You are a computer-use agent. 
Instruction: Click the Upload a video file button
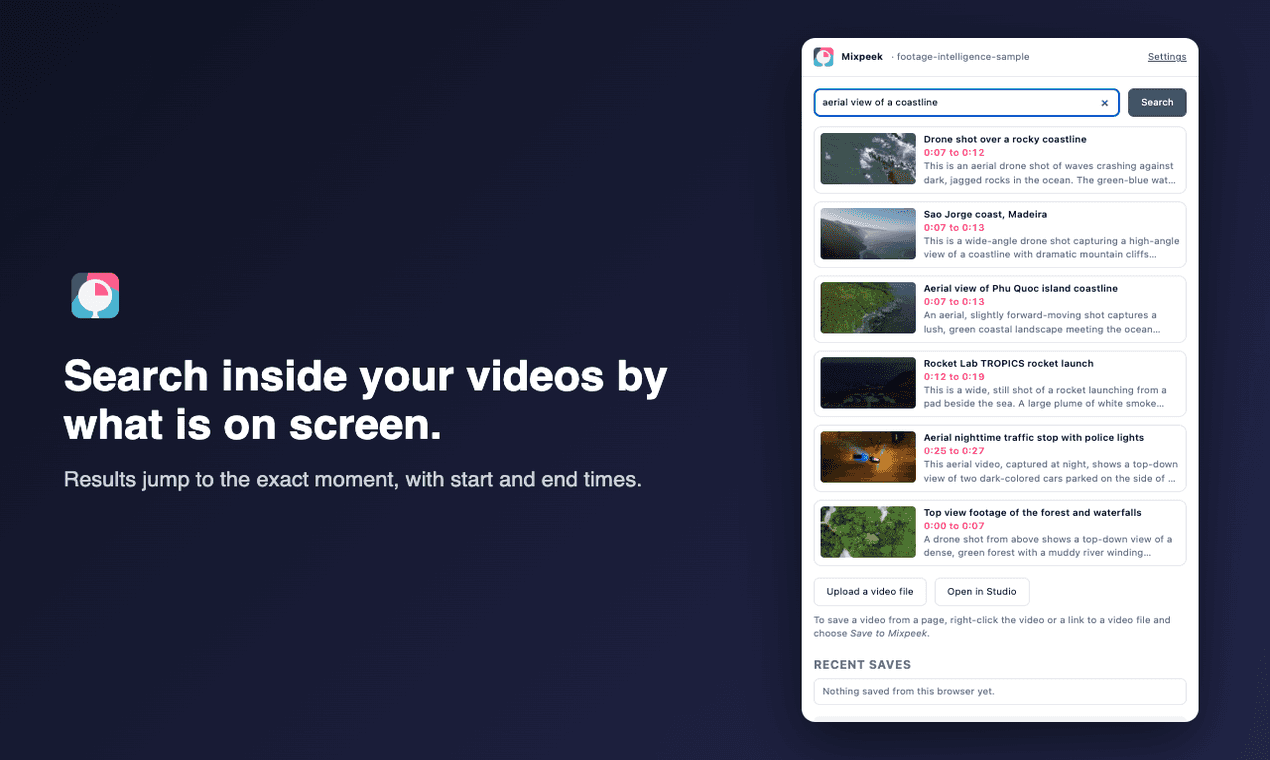pos(870,592)
